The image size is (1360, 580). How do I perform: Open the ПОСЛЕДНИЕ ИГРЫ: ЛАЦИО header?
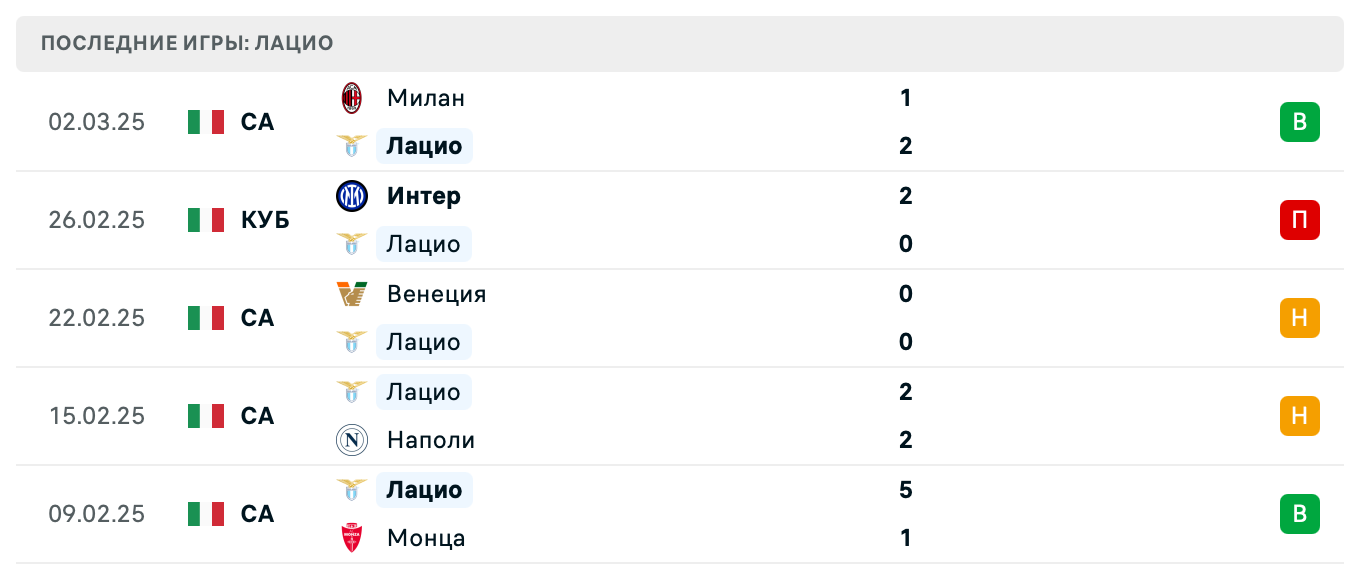point(184,43)
